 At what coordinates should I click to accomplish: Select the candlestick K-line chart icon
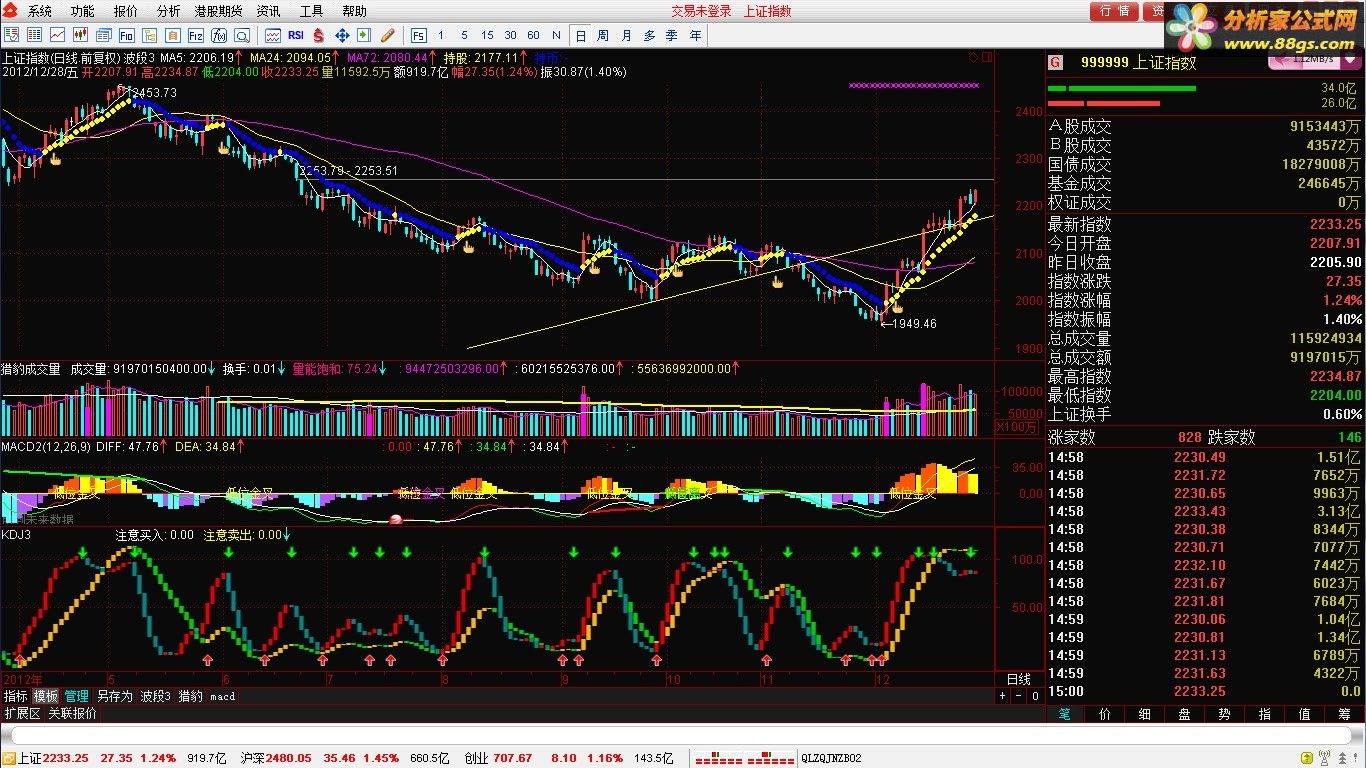80,35
